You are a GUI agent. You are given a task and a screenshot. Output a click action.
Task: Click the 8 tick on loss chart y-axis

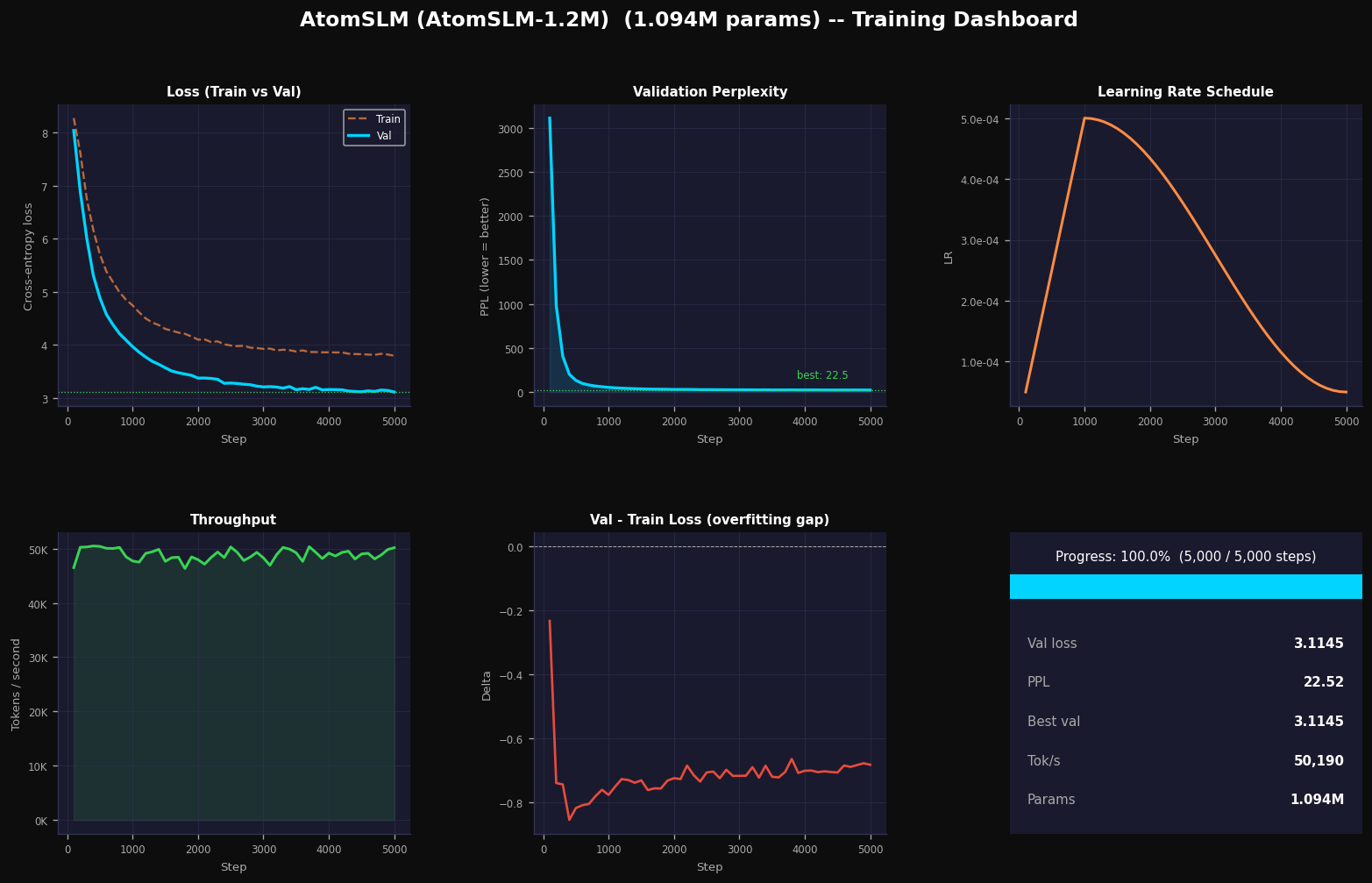click(x=46, y=133)
